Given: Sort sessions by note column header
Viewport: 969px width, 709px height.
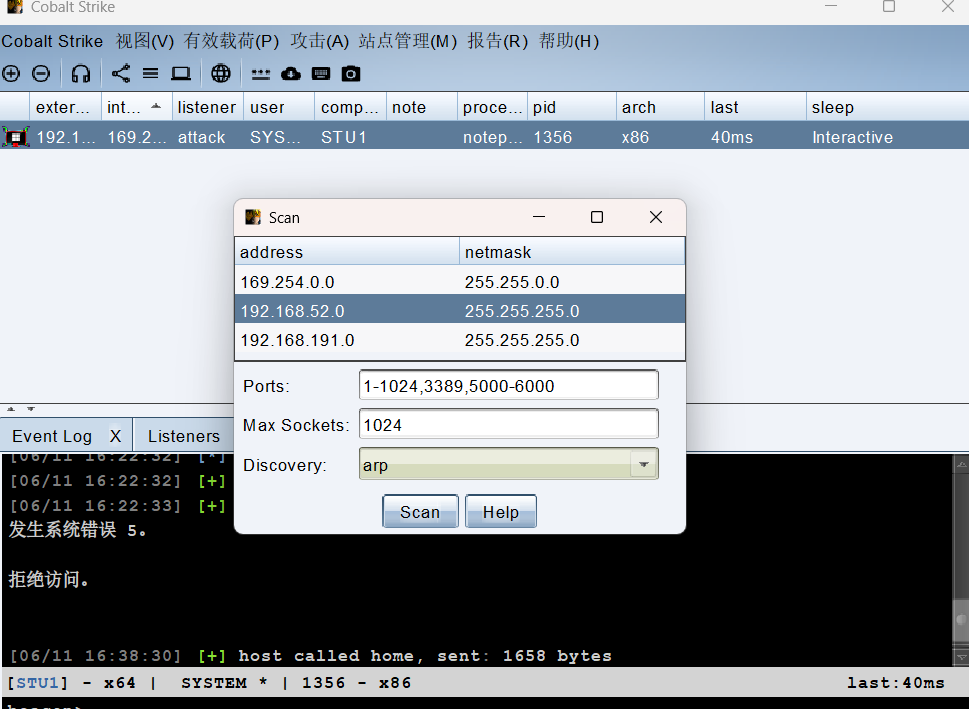Looking at the screenshot, I should pos(421,107).
